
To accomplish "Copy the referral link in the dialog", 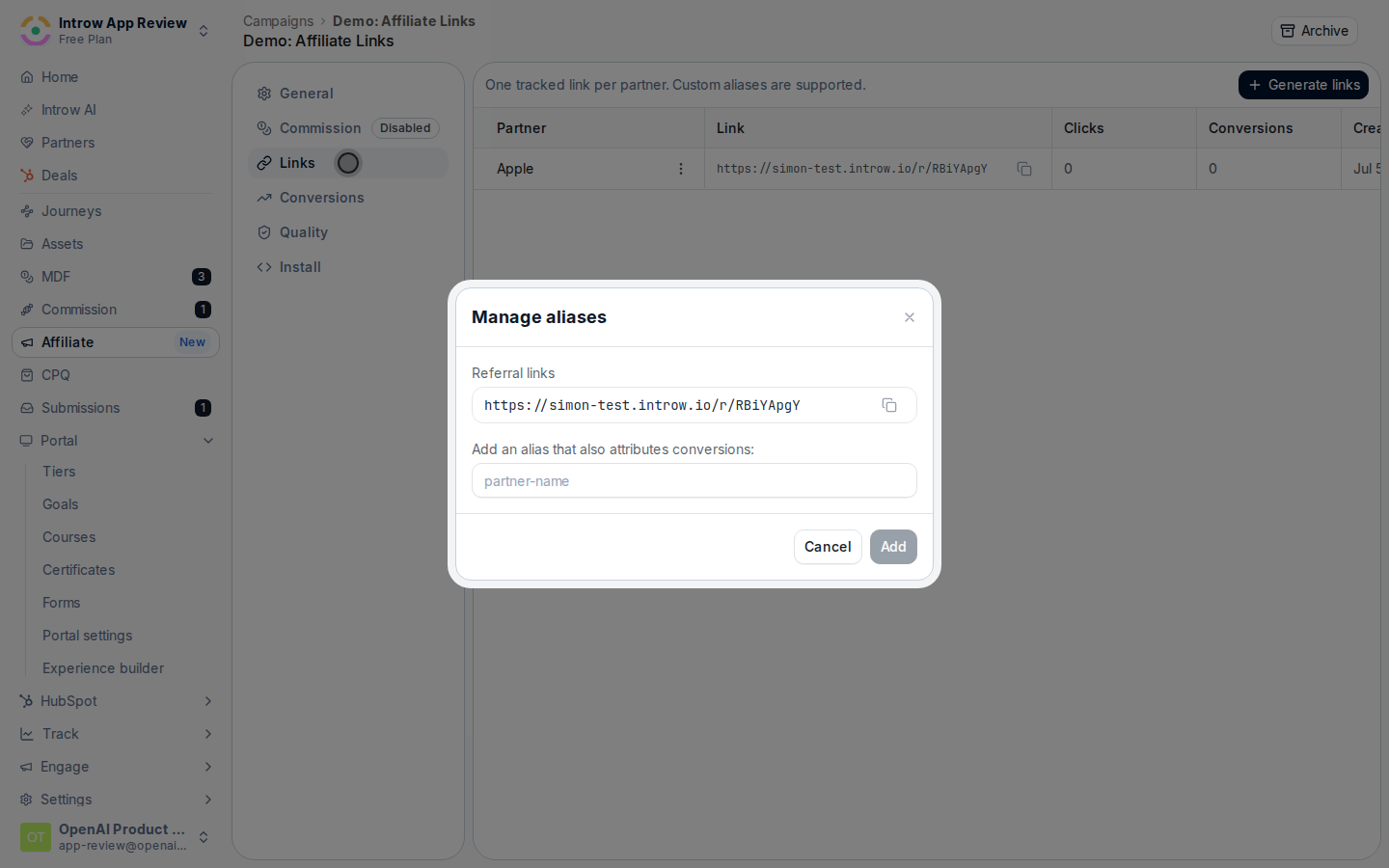I will 889,405.
